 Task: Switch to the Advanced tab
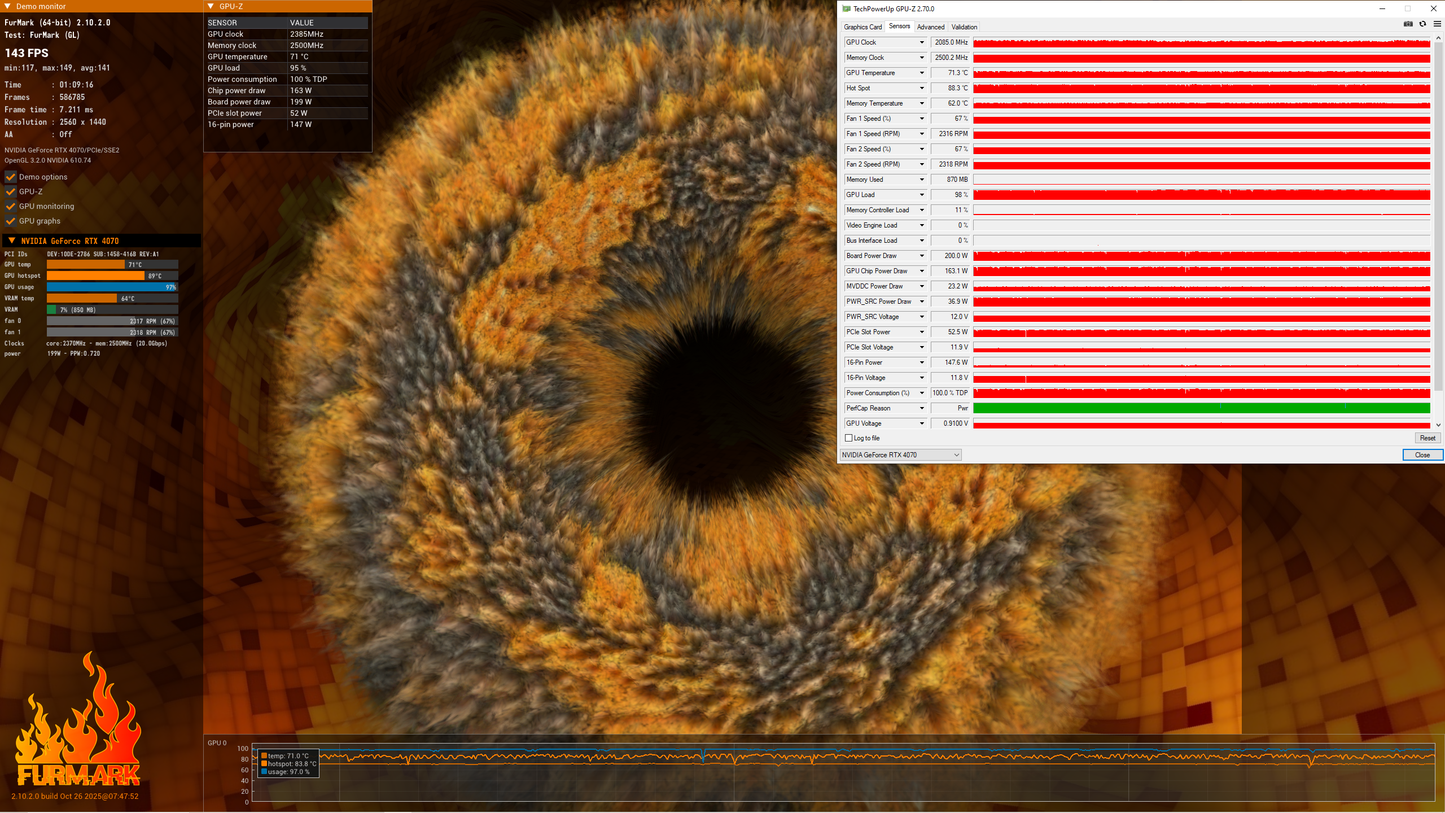coord(930,27)
